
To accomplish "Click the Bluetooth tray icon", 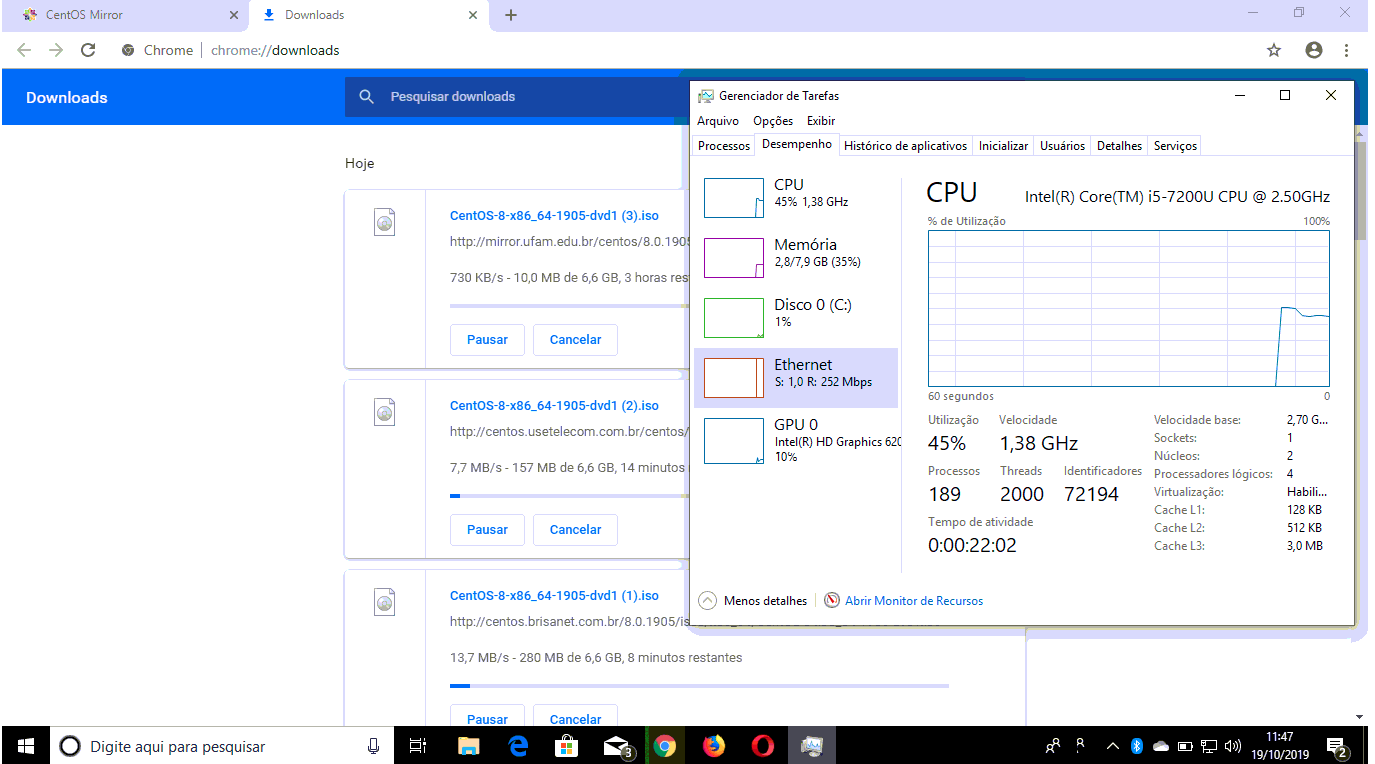I will tap(1137, 746).
